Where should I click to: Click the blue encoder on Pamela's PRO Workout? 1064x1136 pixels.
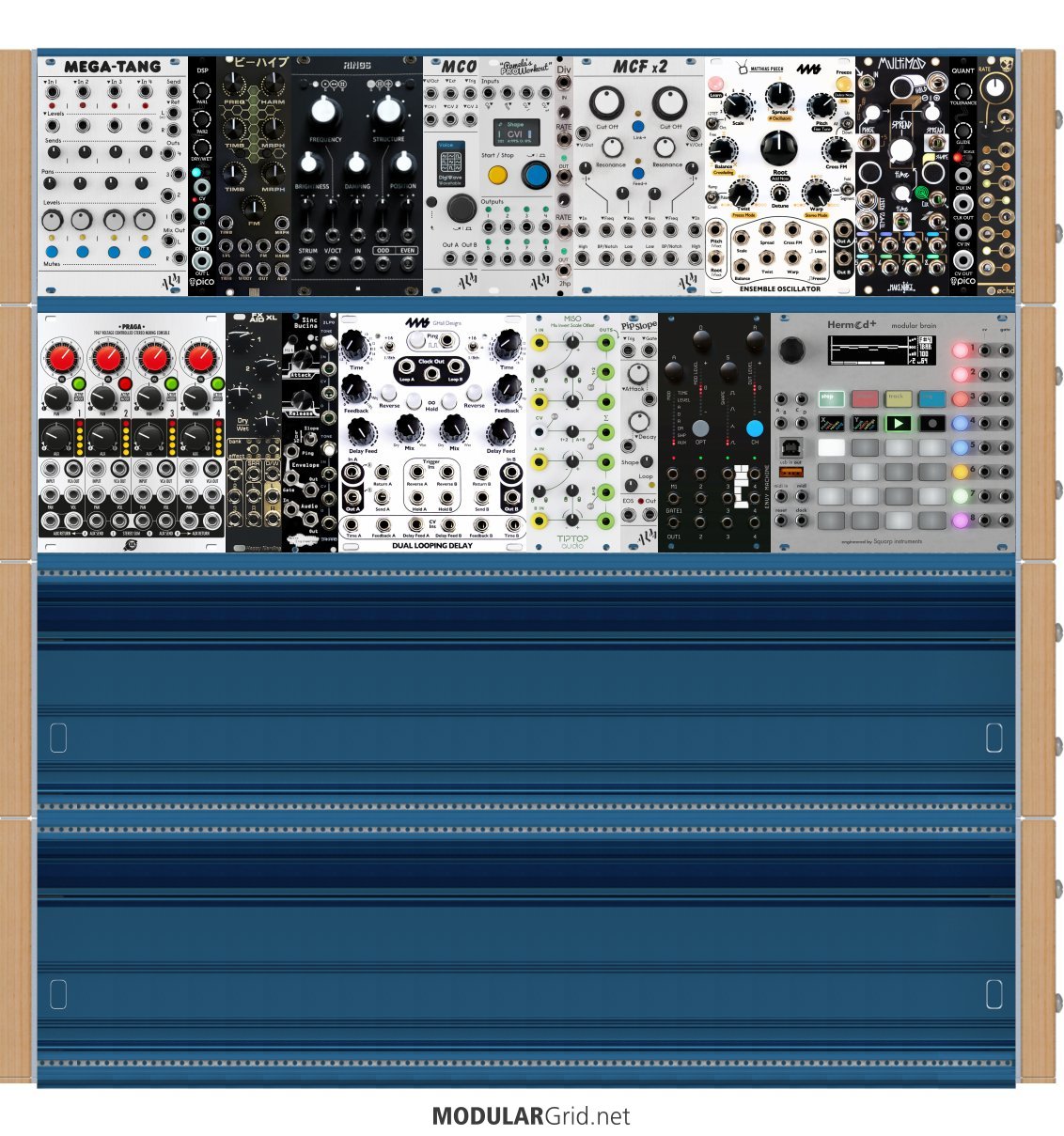(x=536, y=175)
